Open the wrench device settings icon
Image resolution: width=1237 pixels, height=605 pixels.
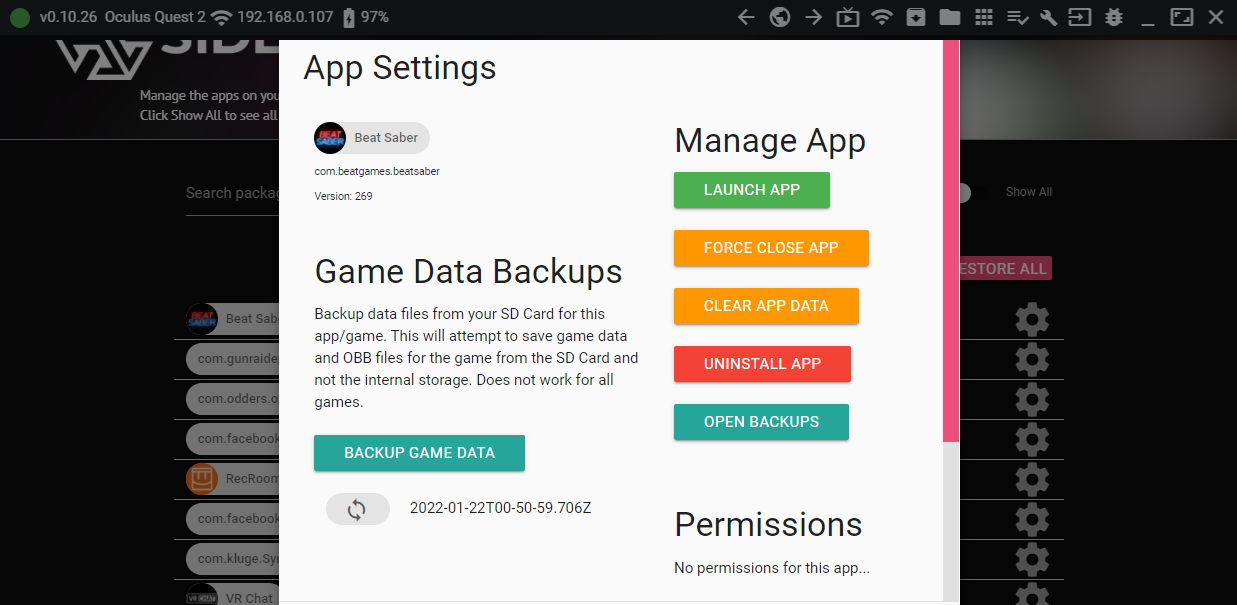coord(1049,17)
